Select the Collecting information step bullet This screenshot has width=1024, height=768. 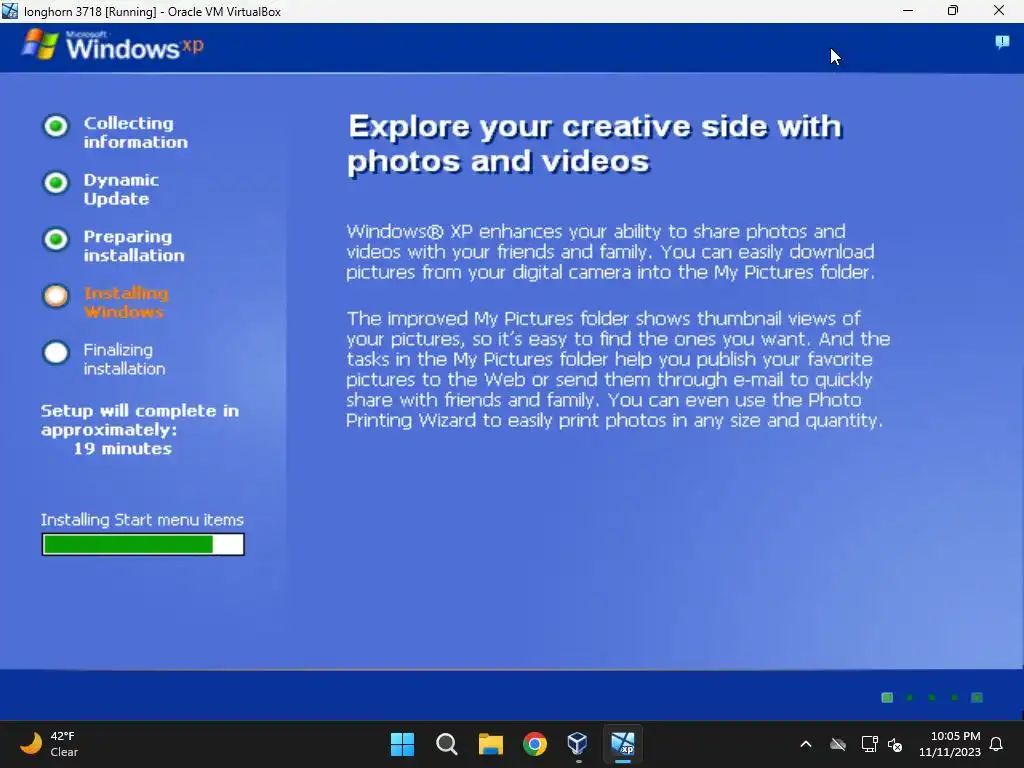(56, 126)
